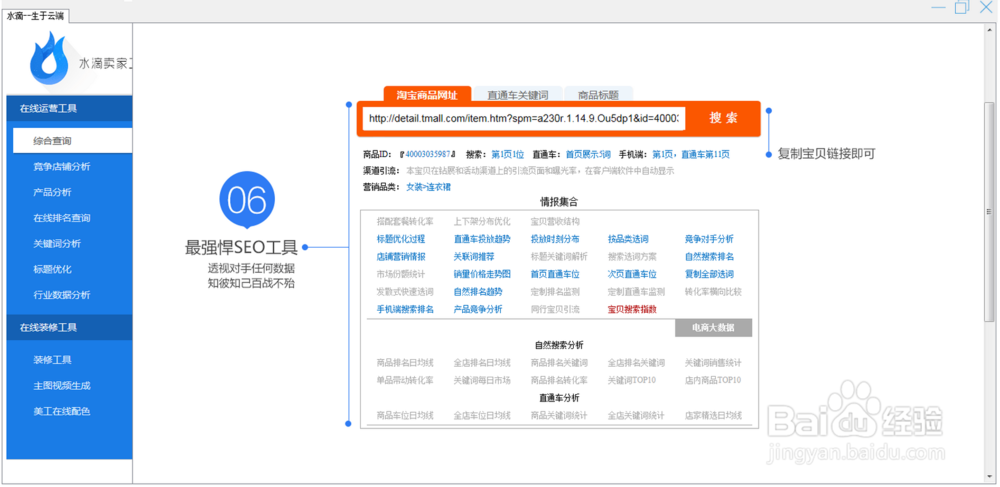Collapse the 在线装修工具 section header
1000x487 pixels.
[70, 327]
